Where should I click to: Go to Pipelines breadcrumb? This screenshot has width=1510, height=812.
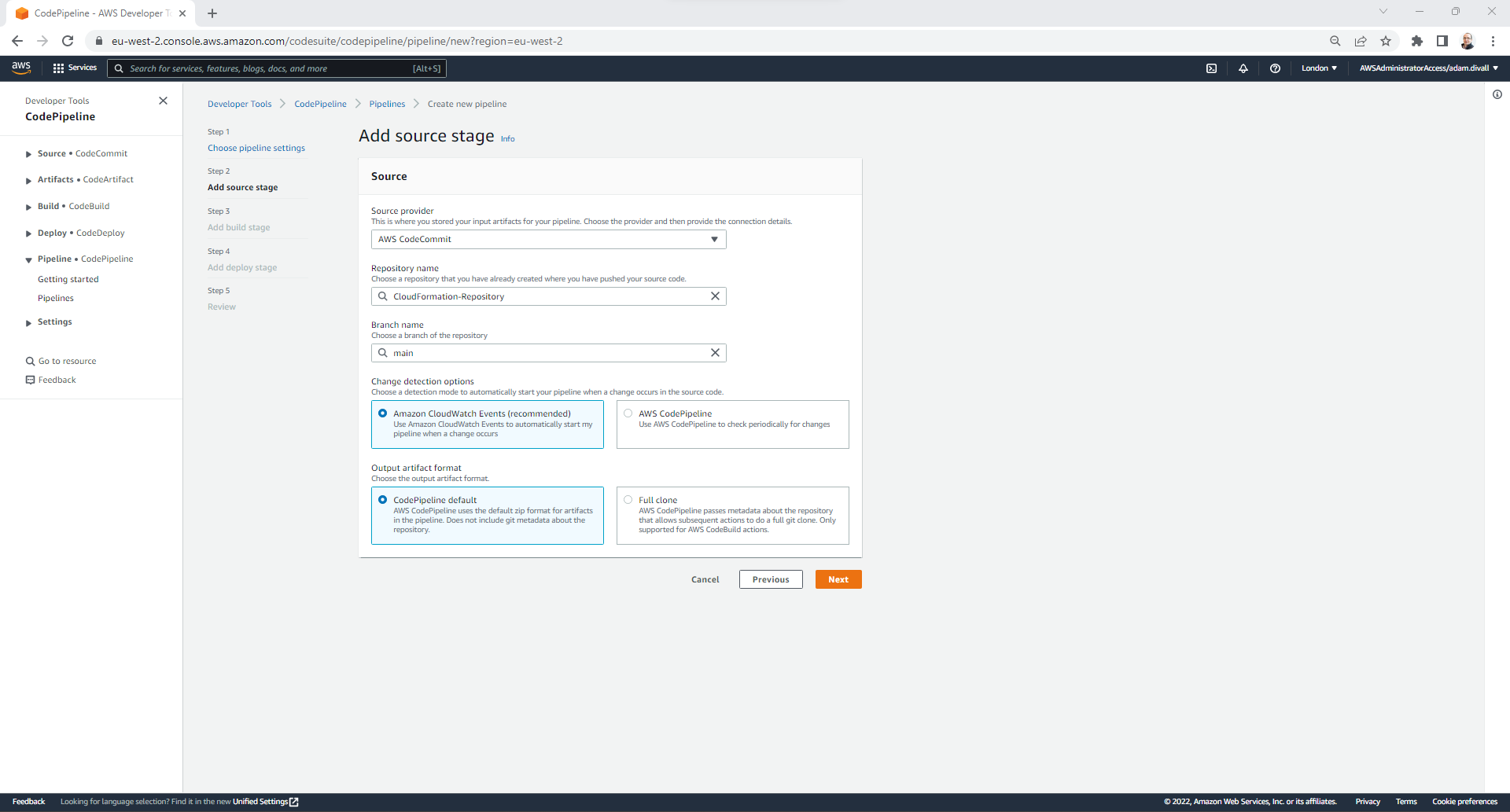[387, 105]
